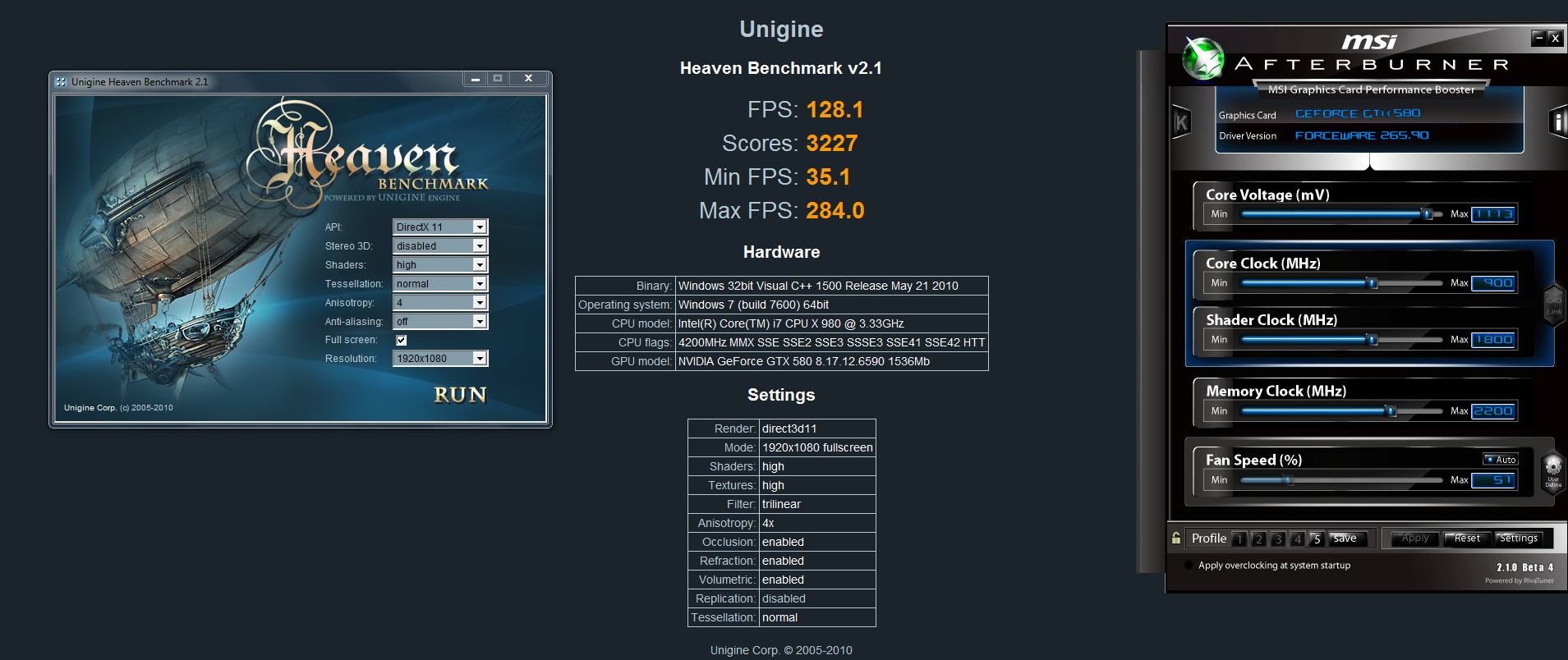This screenshot has height=660, width=1568.
Task: Select profile slot 3
Action: [1278, 539]
